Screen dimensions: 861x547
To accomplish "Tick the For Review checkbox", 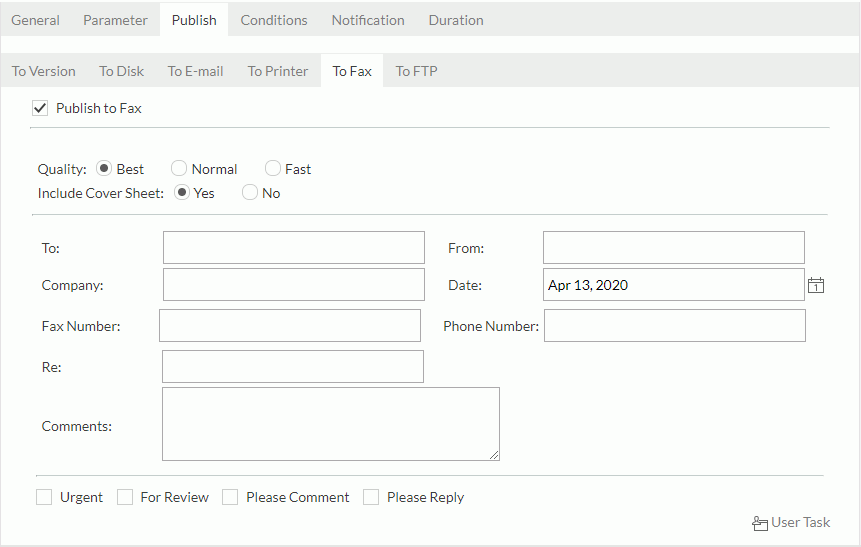I will pos(125,497).
